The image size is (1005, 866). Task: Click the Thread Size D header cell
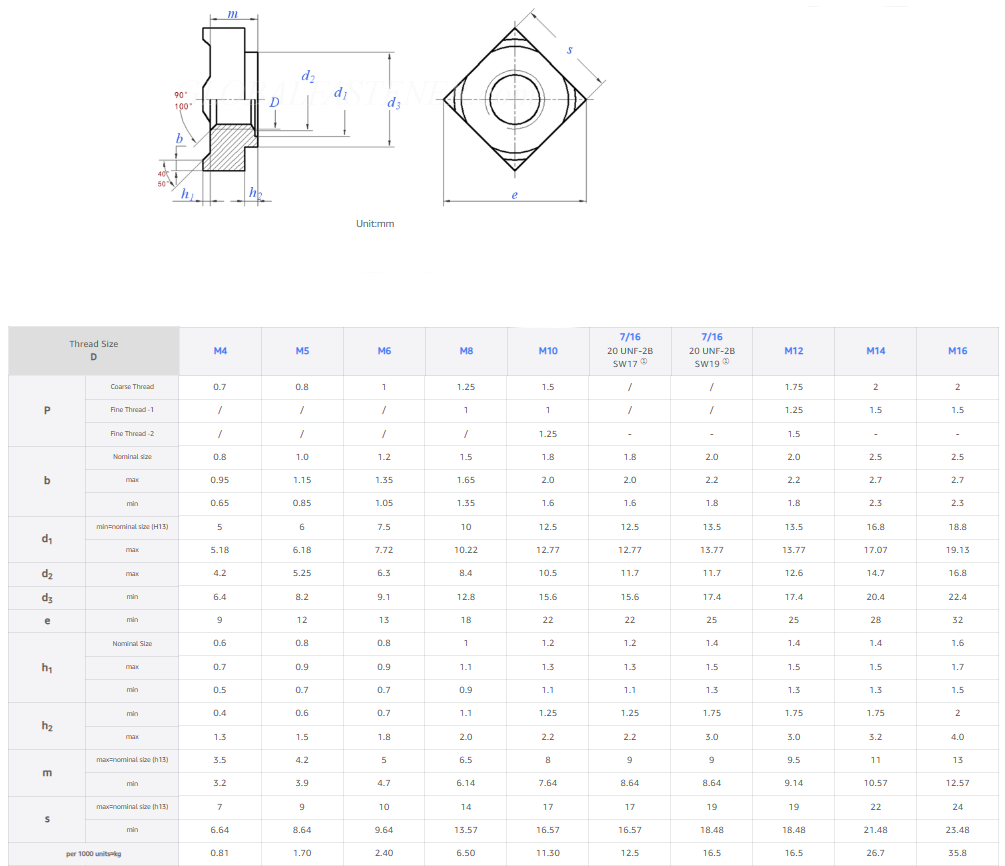tap(94, 351)
